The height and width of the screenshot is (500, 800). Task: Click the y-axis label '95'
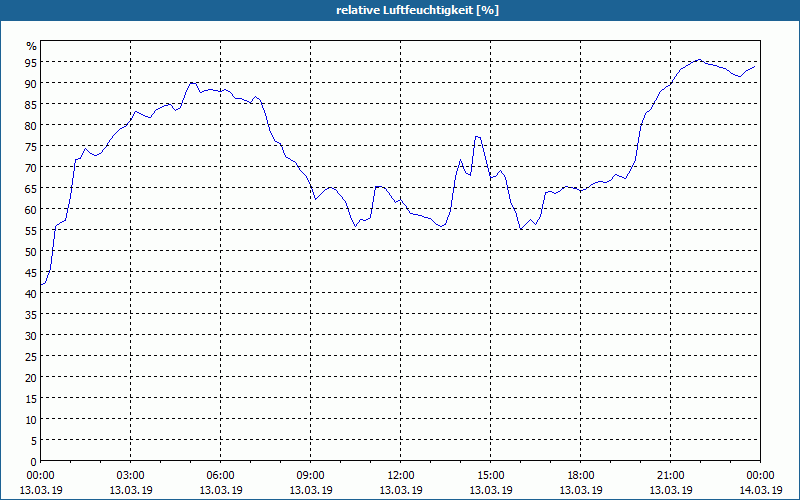click(x=31, y=62)
